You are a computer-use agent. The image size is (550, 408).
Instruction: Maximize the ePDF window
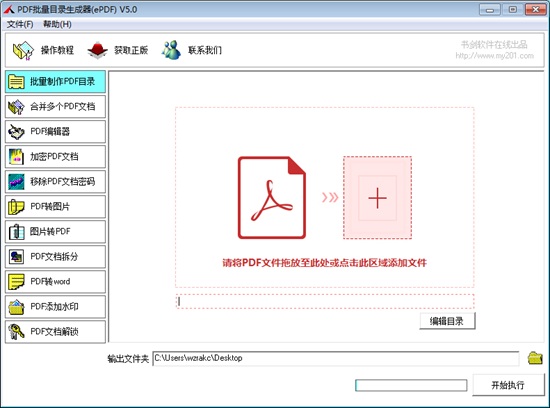click(x=512, y=9)
